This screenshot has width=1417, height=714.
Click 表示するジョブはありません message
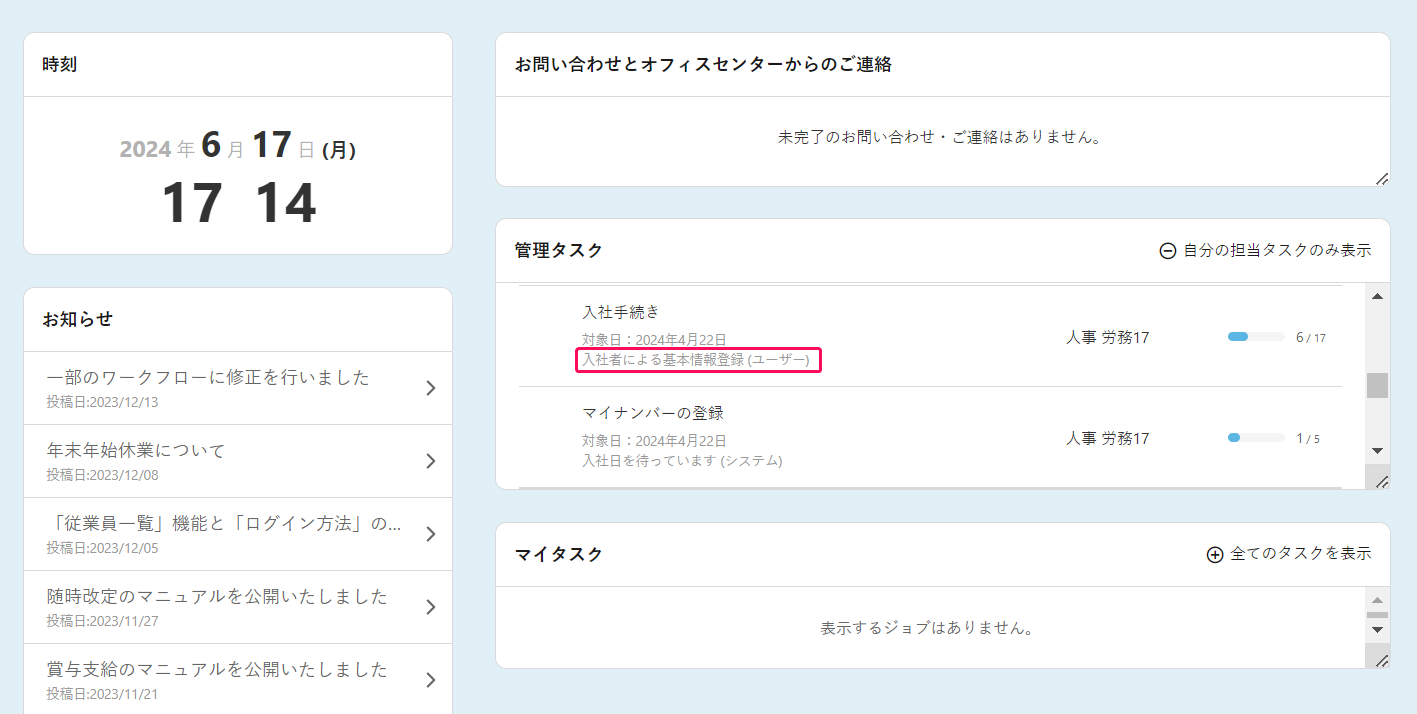(x=927, y=628)
